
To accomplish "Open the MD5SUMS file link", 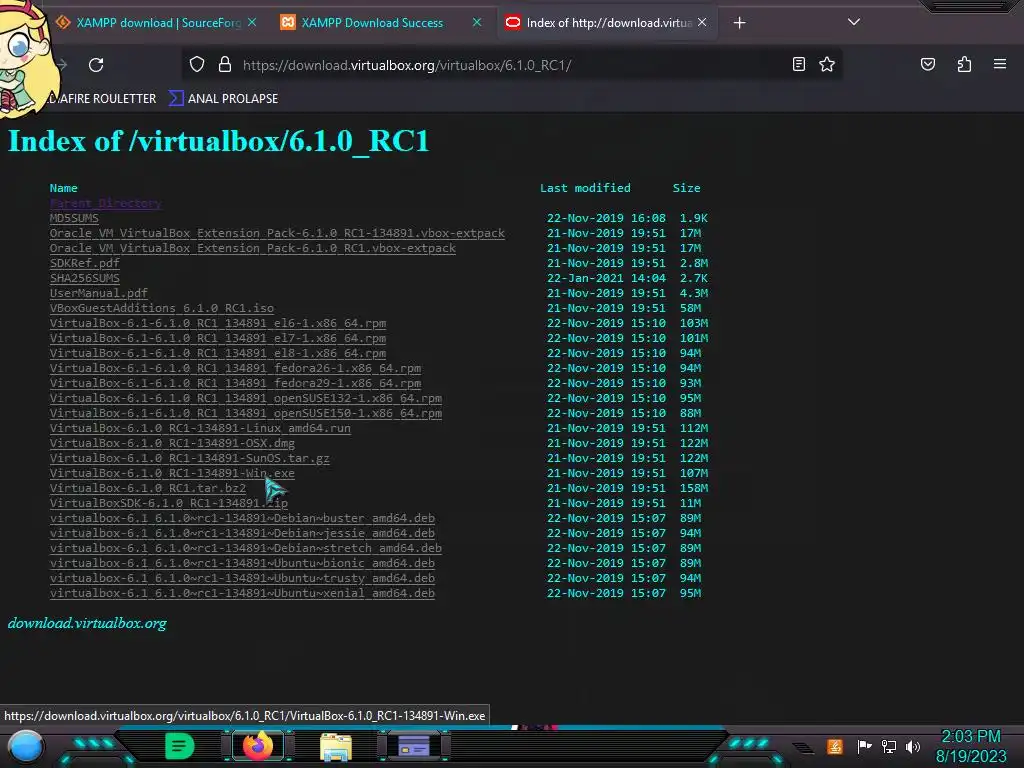I will click(x=74, y=218).
